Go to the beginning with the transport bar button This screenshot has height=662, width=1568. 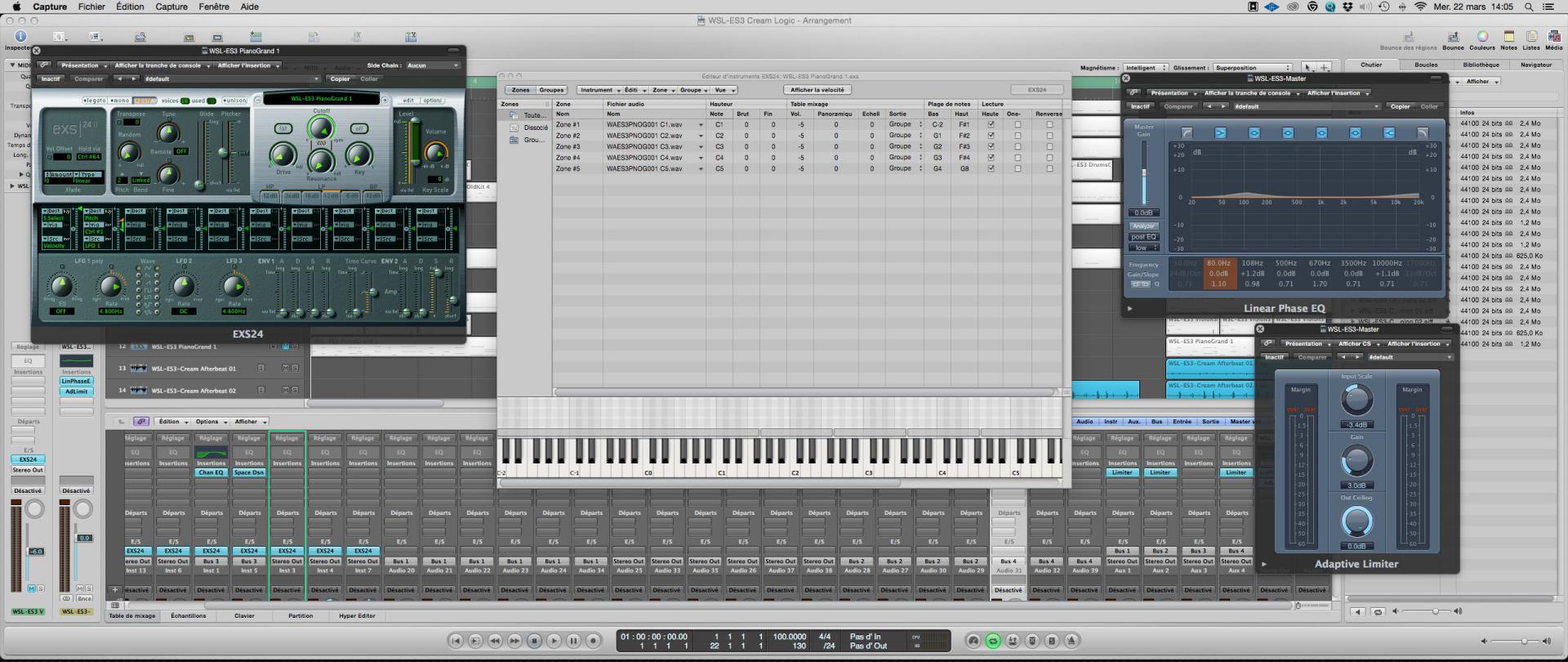click(x=456, y=642)
